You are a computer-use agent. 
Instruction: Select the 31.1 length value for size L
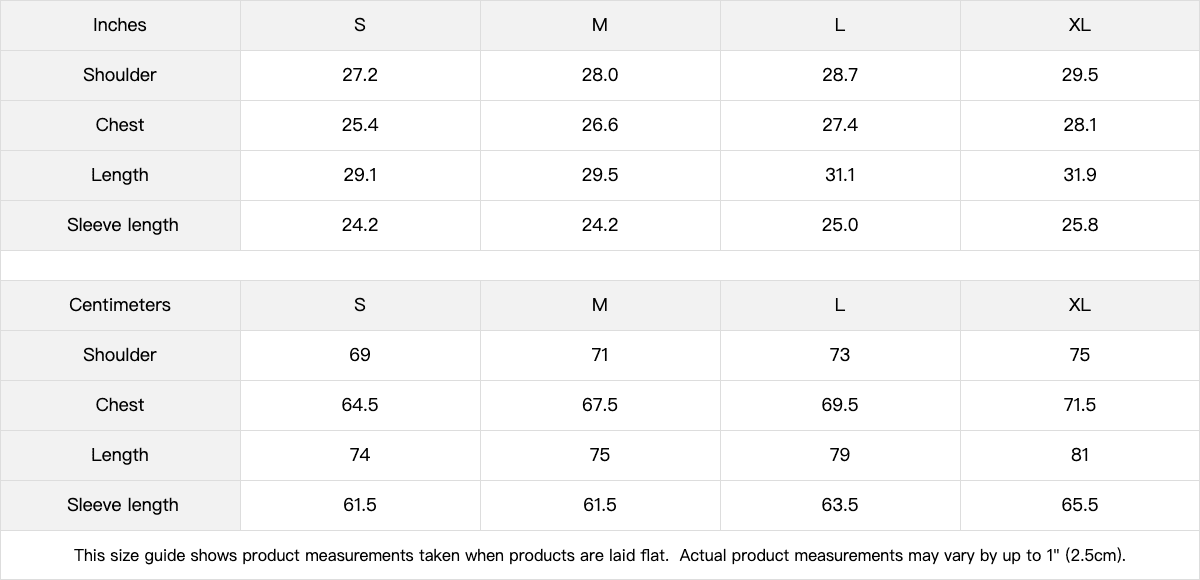[840, 175]
